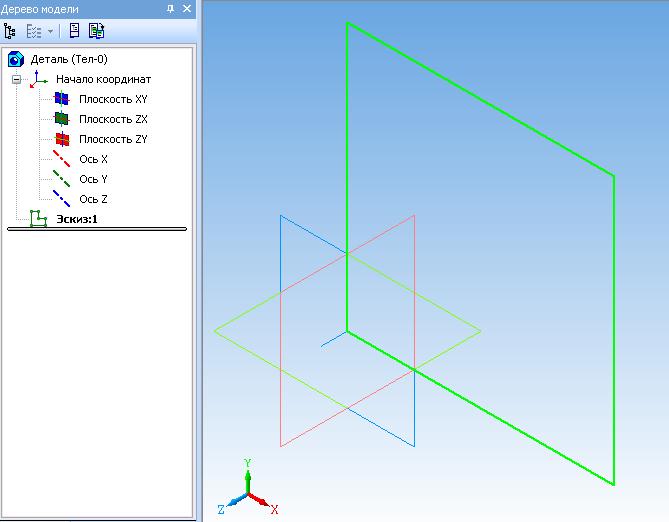Click the Эскиз:1 sketch icon

pyautogui.click(x=38, y=218)
